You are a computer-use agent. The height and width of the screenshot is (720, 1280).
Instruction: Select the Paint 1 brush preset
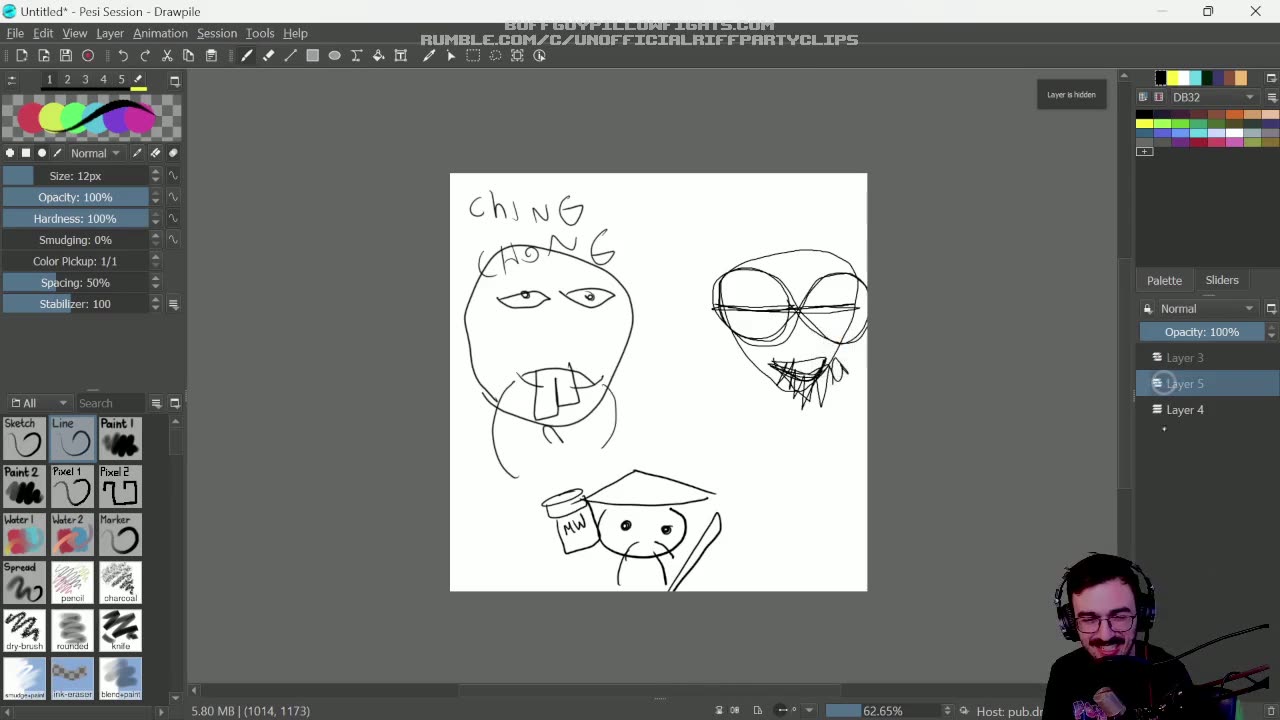tap(120, 439)
